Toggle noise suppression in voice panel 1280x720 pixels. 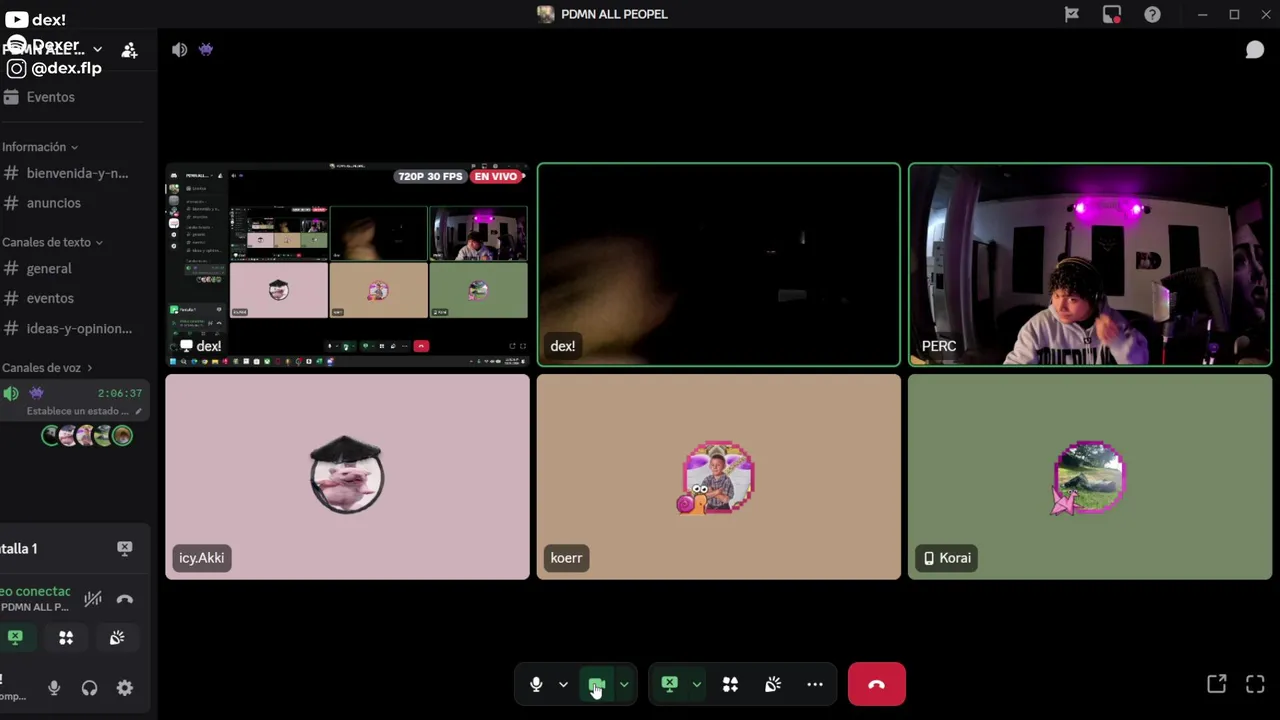(93, 599)
